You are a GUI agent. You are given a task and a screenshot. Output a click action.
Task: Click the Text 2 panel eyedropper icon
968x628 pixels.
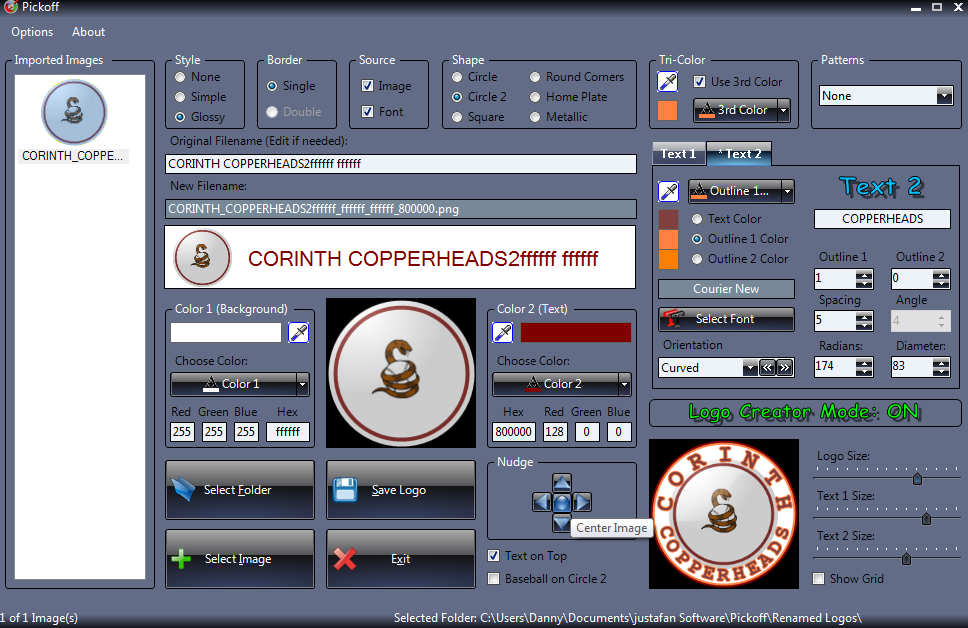(668, 191)
